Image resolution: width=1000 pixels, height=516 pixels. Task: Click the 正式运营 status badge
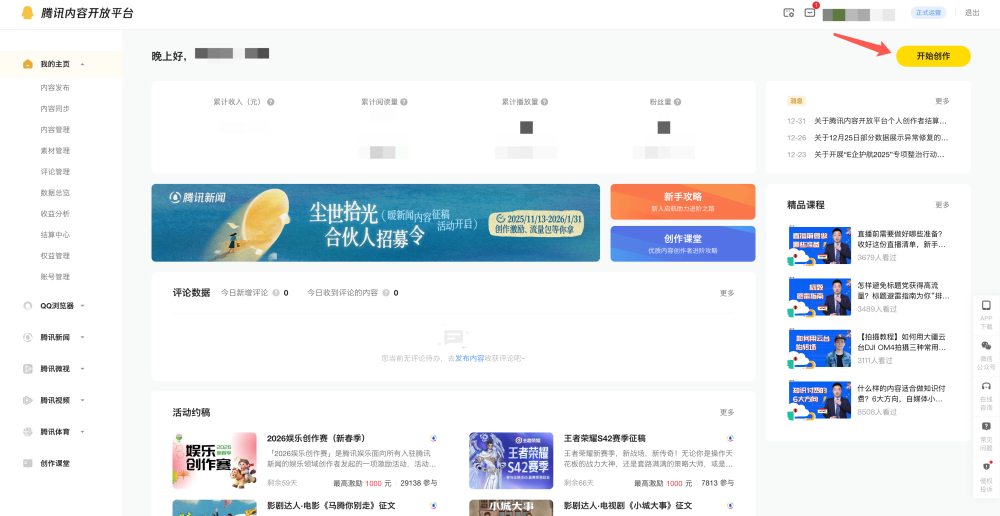point(928,13)
